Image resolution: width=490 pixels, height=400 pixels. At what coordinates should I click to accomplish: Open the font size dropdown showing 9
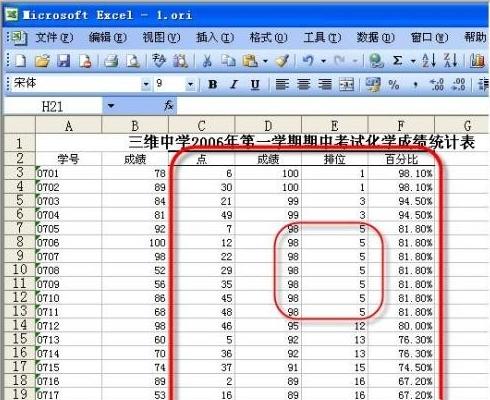coord(190,84)
